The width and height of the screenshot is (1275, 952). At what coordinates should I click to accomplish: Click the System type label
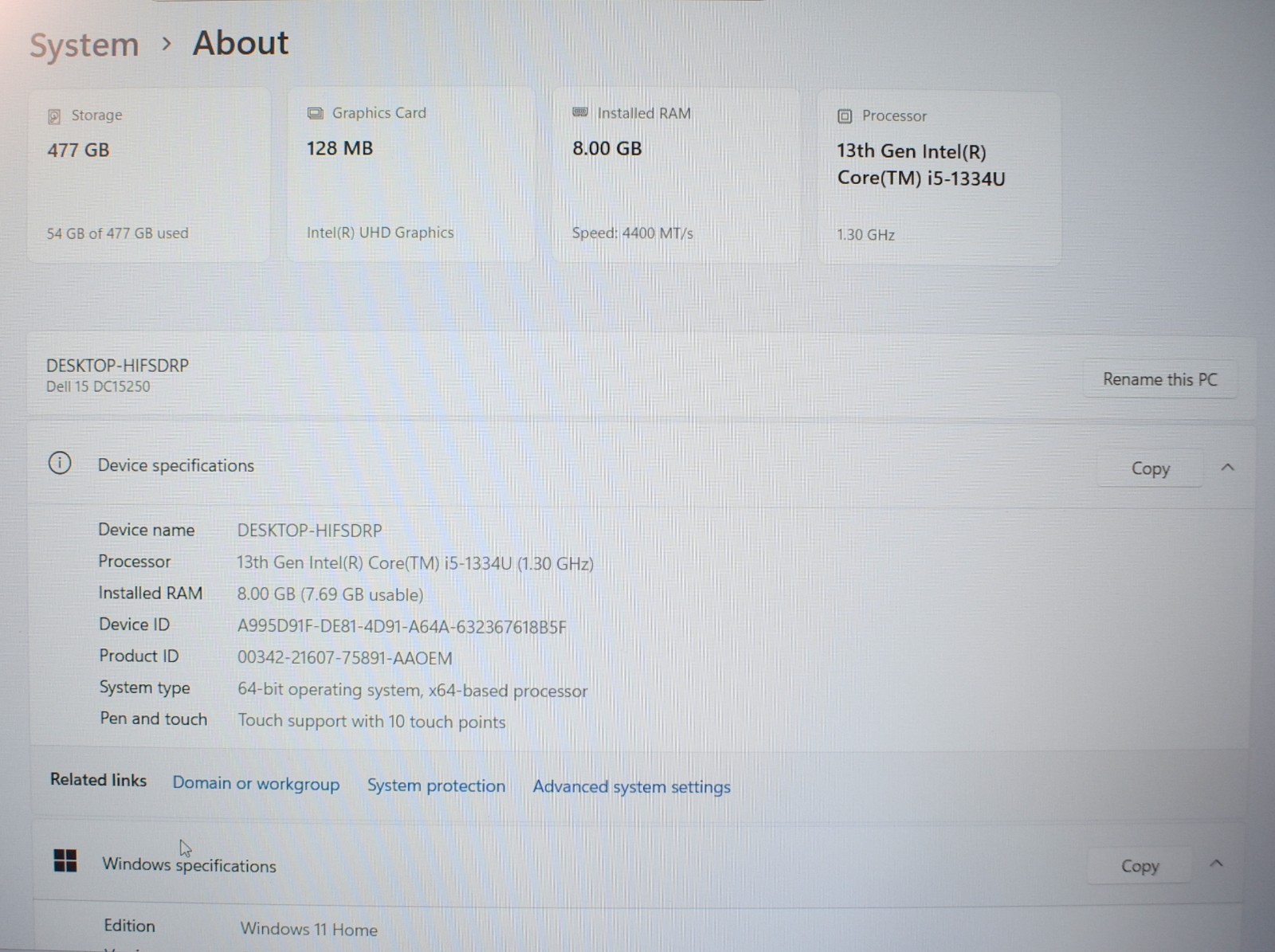point(144,688)
